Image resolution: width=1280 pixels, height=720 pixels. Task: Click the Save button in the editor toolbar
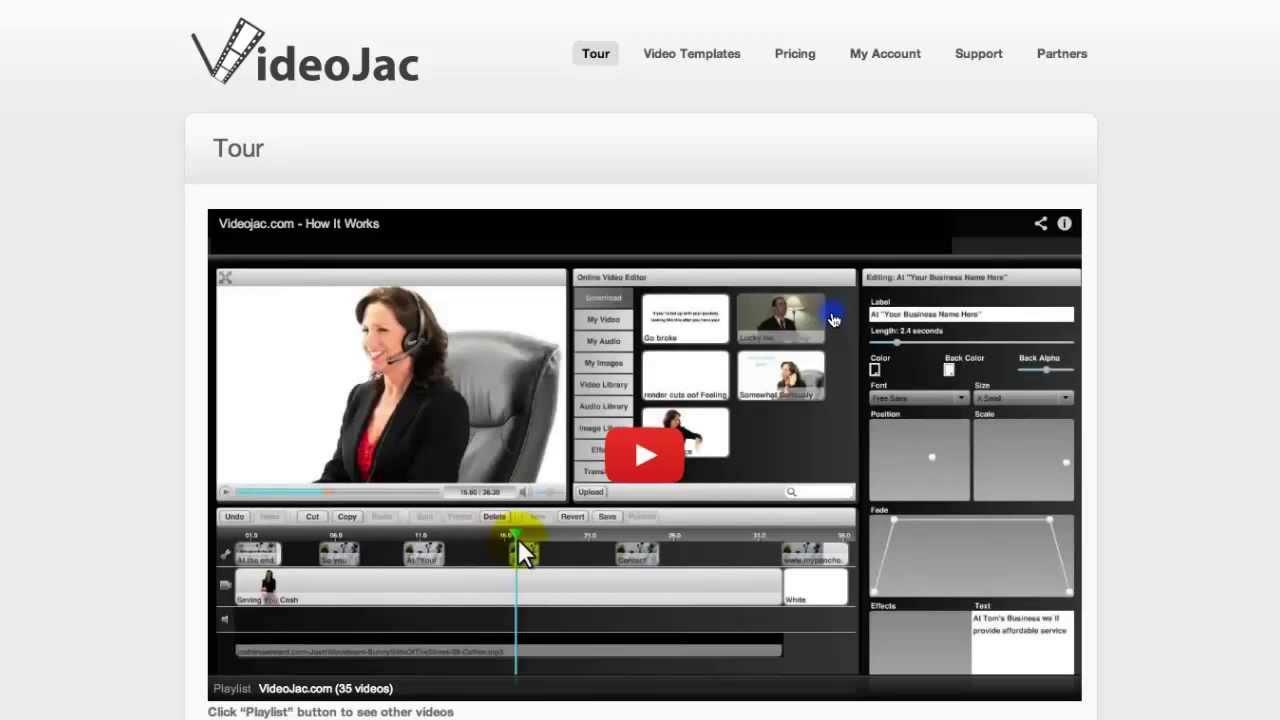[607, 517]
